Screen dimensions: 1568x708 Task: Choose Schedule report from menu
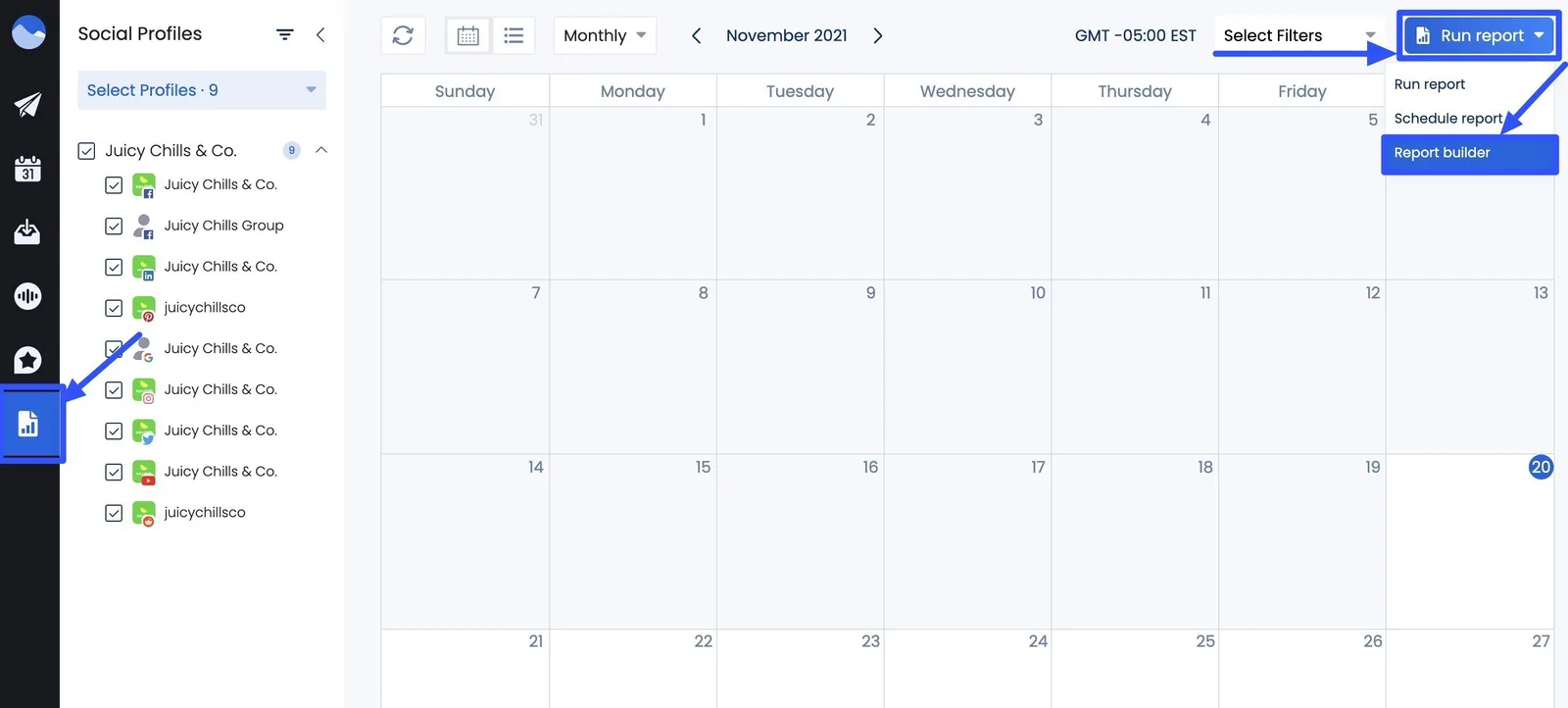[1447, 119]
